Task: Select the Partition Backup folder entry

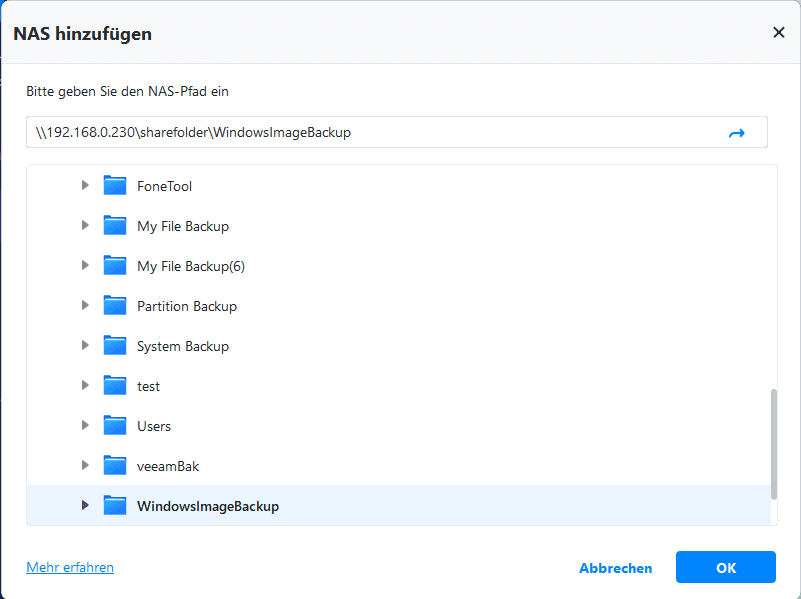Action: [x=187, y=305]
